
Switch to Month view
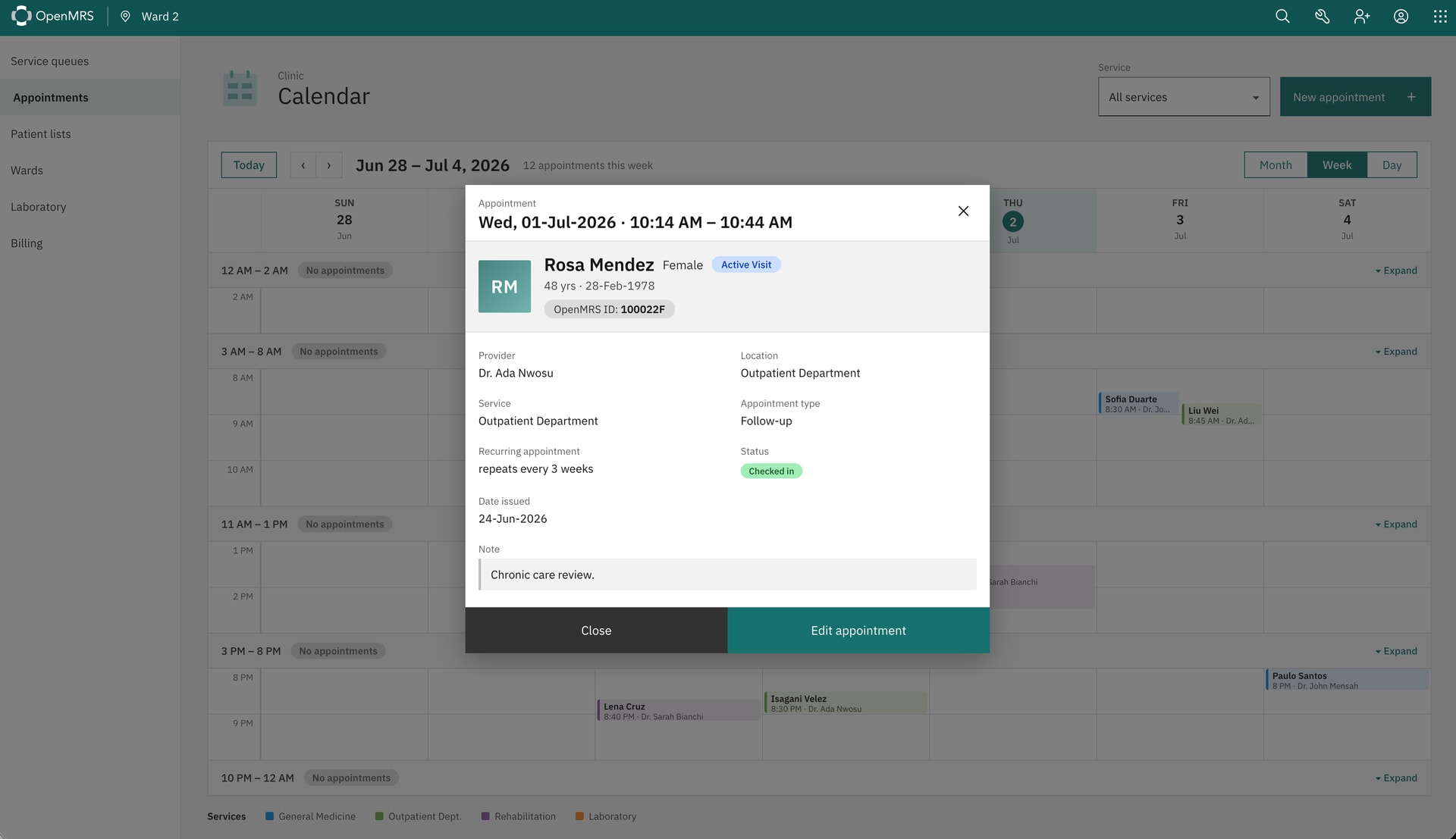tap(1276, 165)
